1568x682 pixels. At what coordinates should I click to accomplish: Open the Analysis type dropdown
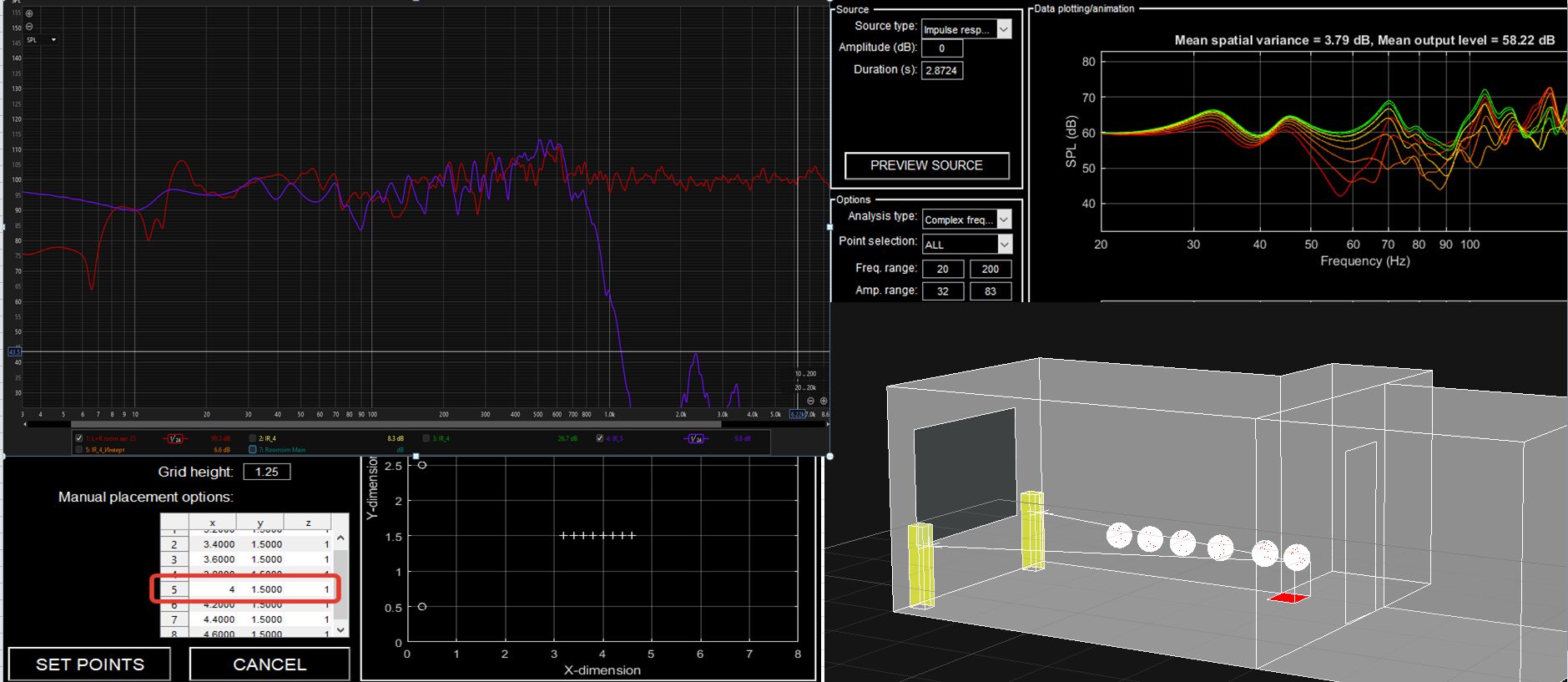click(1004, 220)
